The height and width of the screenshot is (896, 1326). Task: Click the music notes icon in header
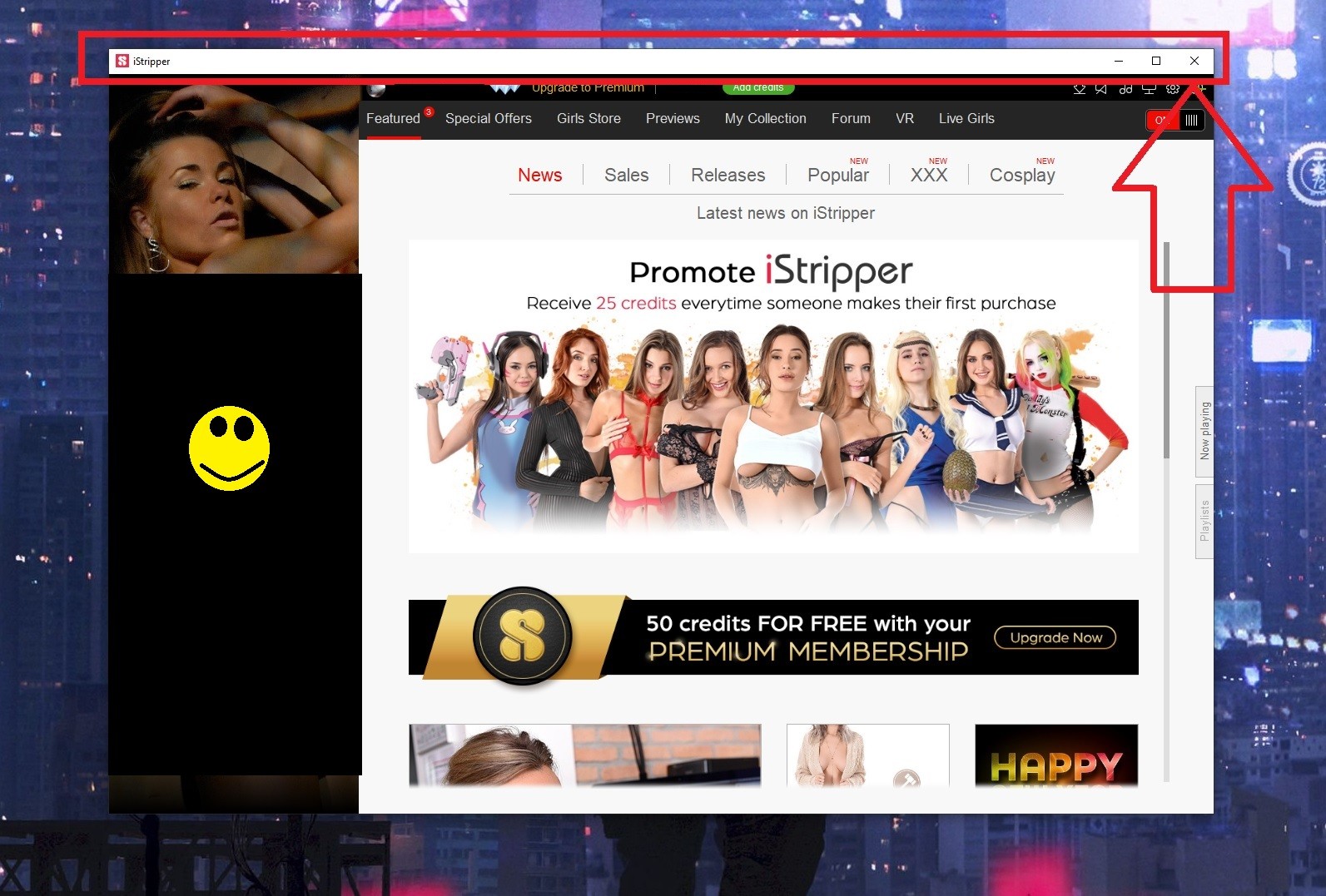point(1125,88)
